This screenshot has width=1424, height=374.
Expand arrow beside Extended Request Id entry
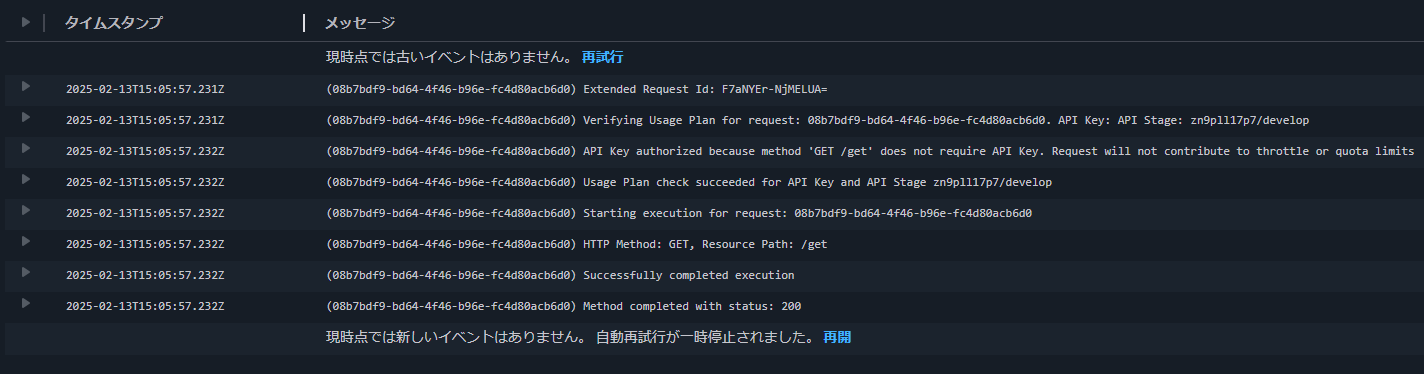pos(26,86)
